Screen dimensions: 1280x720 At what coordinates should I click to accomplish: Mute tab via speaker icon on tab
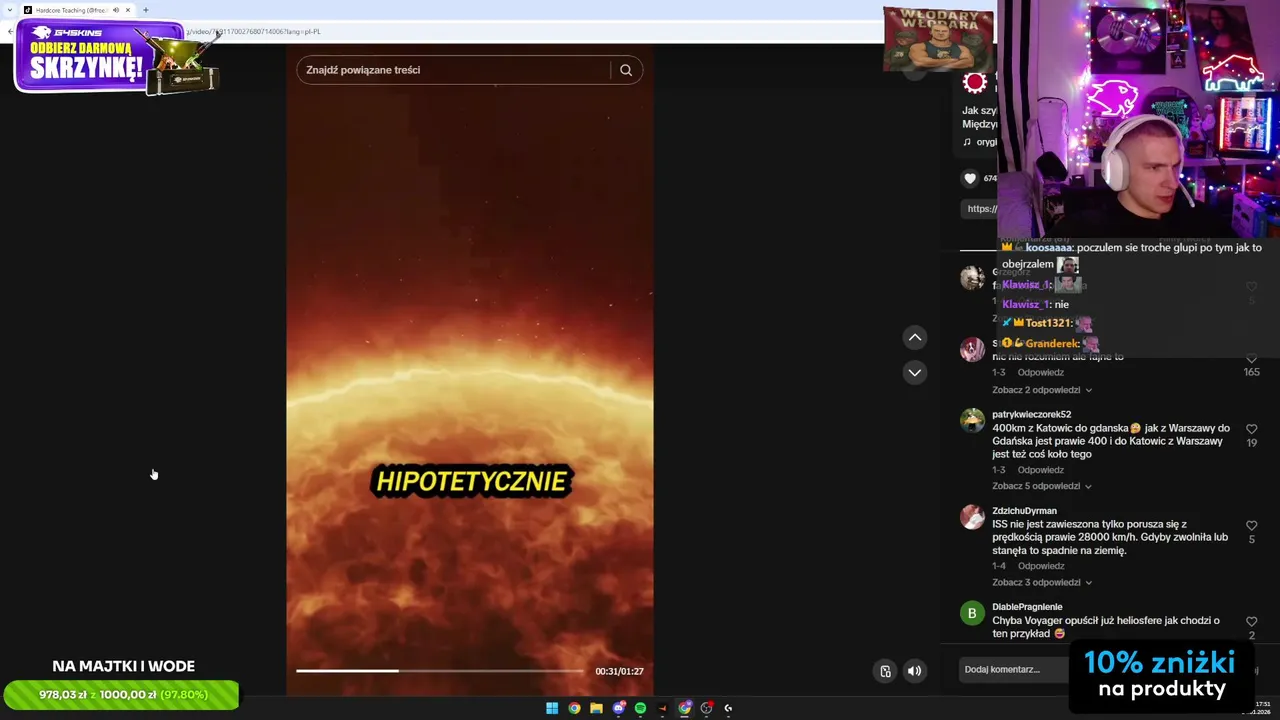116,10
